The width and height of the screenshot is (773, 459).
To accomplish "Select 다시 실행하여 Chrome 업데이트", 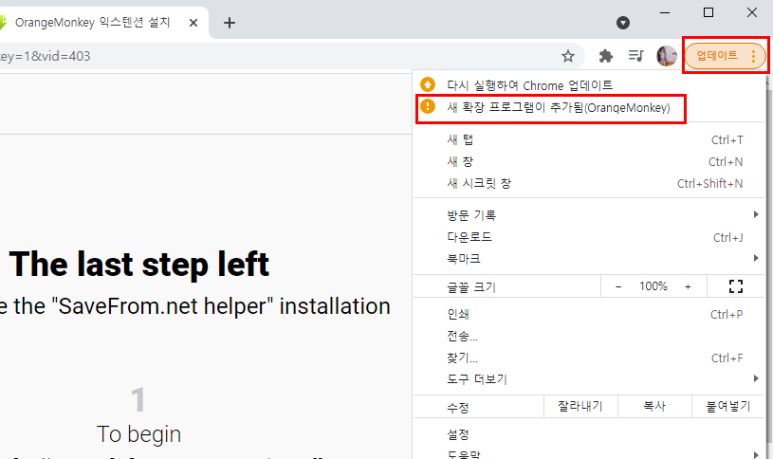I will [589, 85].
